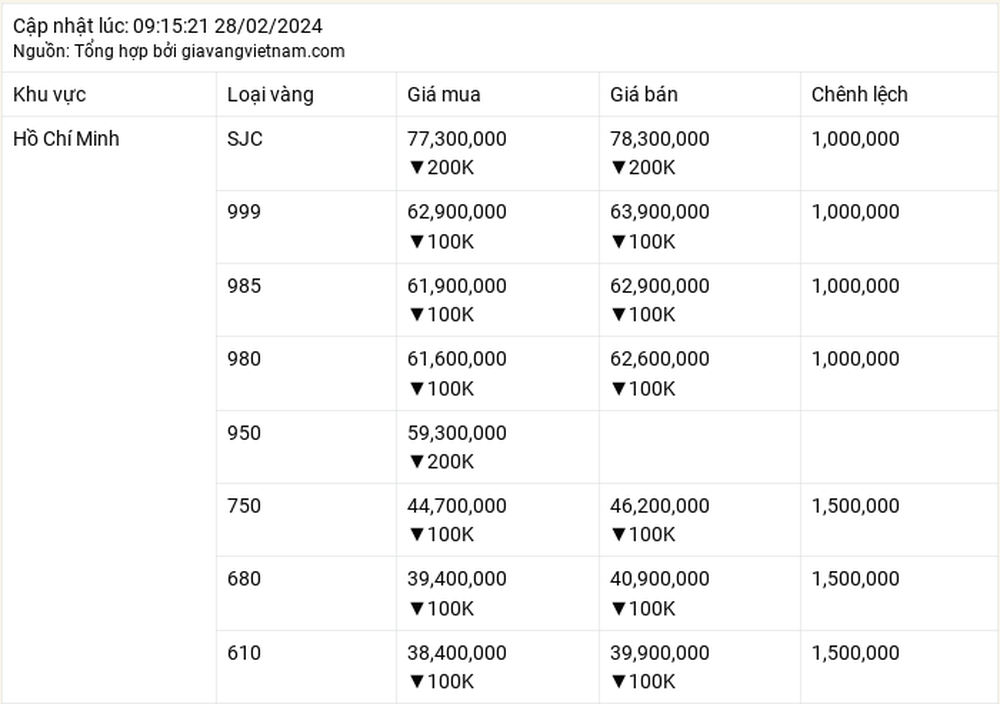This screenshot has height=704, width=1000.
Task: Click the down arrow under 46,200,000 sell price
Action: (x=619, y=534)
